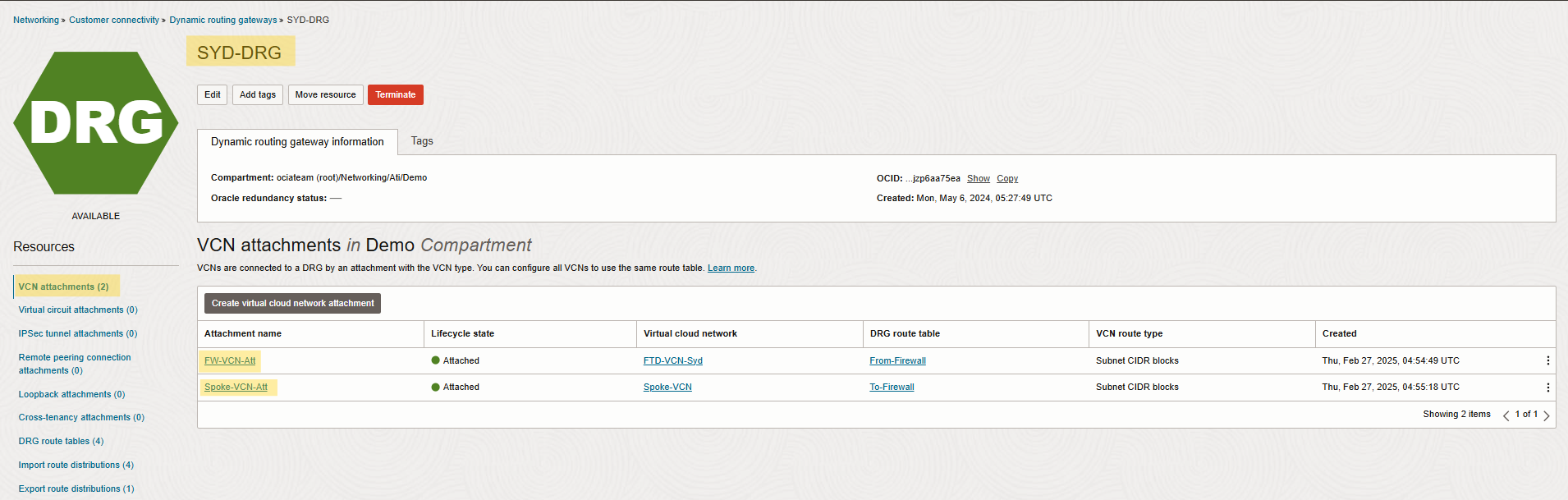Click the Terminate button

click(x=395, y=95)
